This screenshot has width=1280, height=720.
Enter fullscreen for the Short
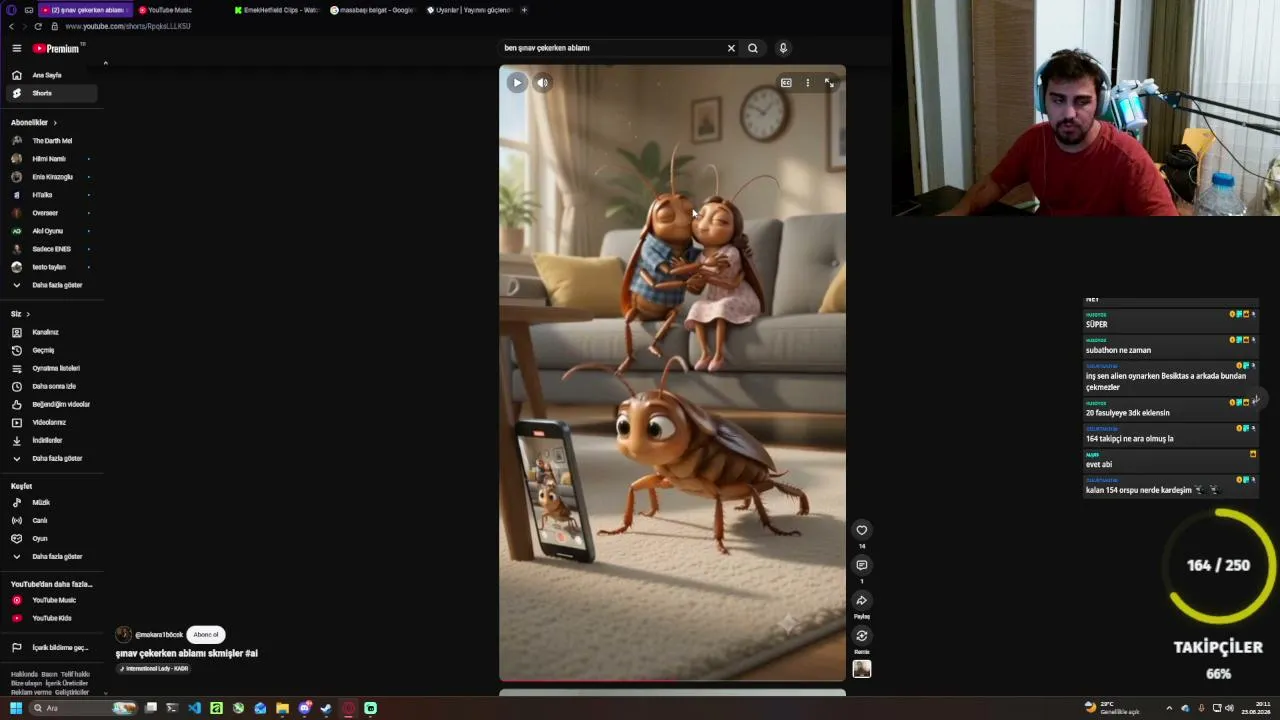[829, 83]
